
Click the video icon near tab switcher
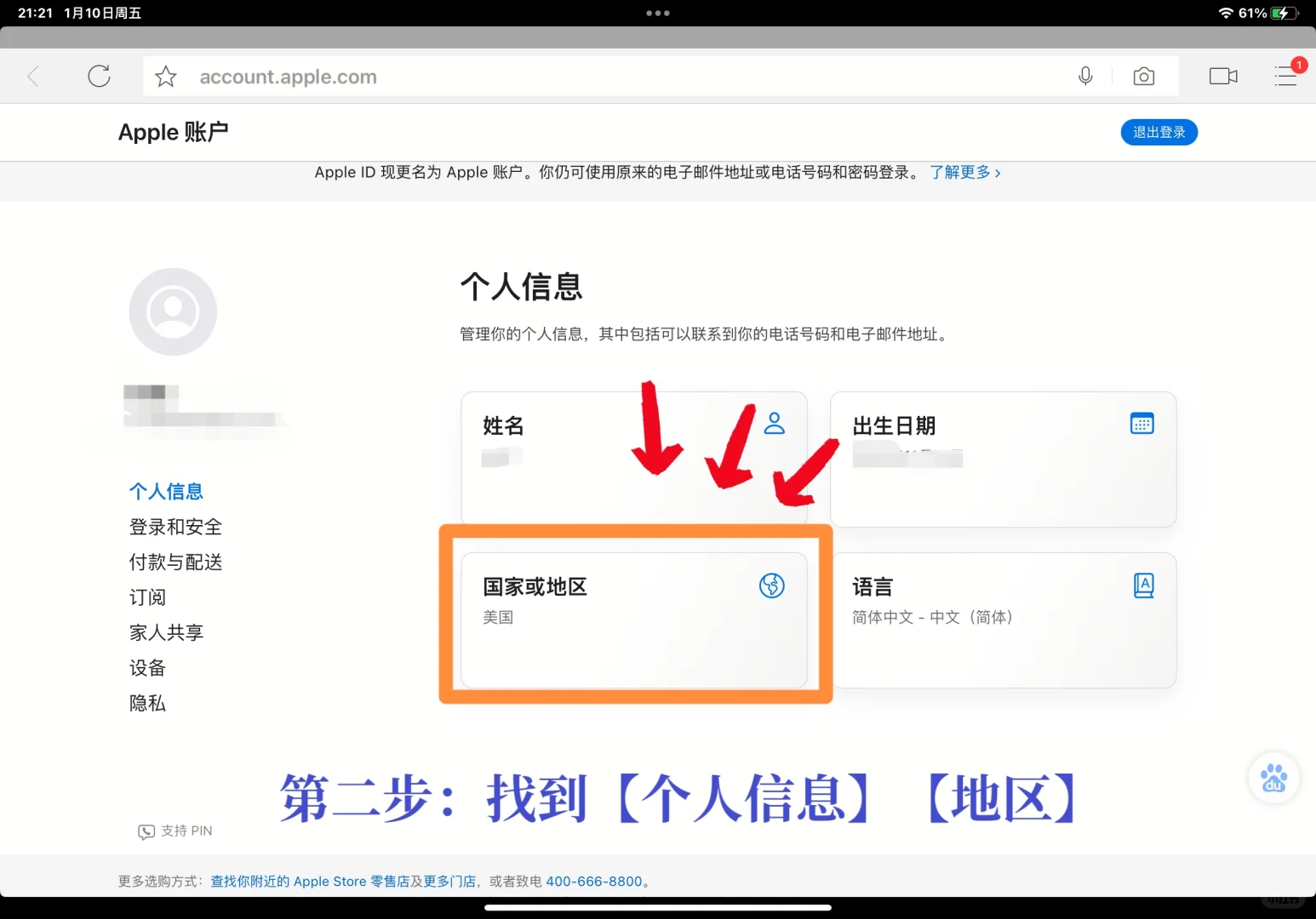pyautogui.click(x=1222, y=76)
